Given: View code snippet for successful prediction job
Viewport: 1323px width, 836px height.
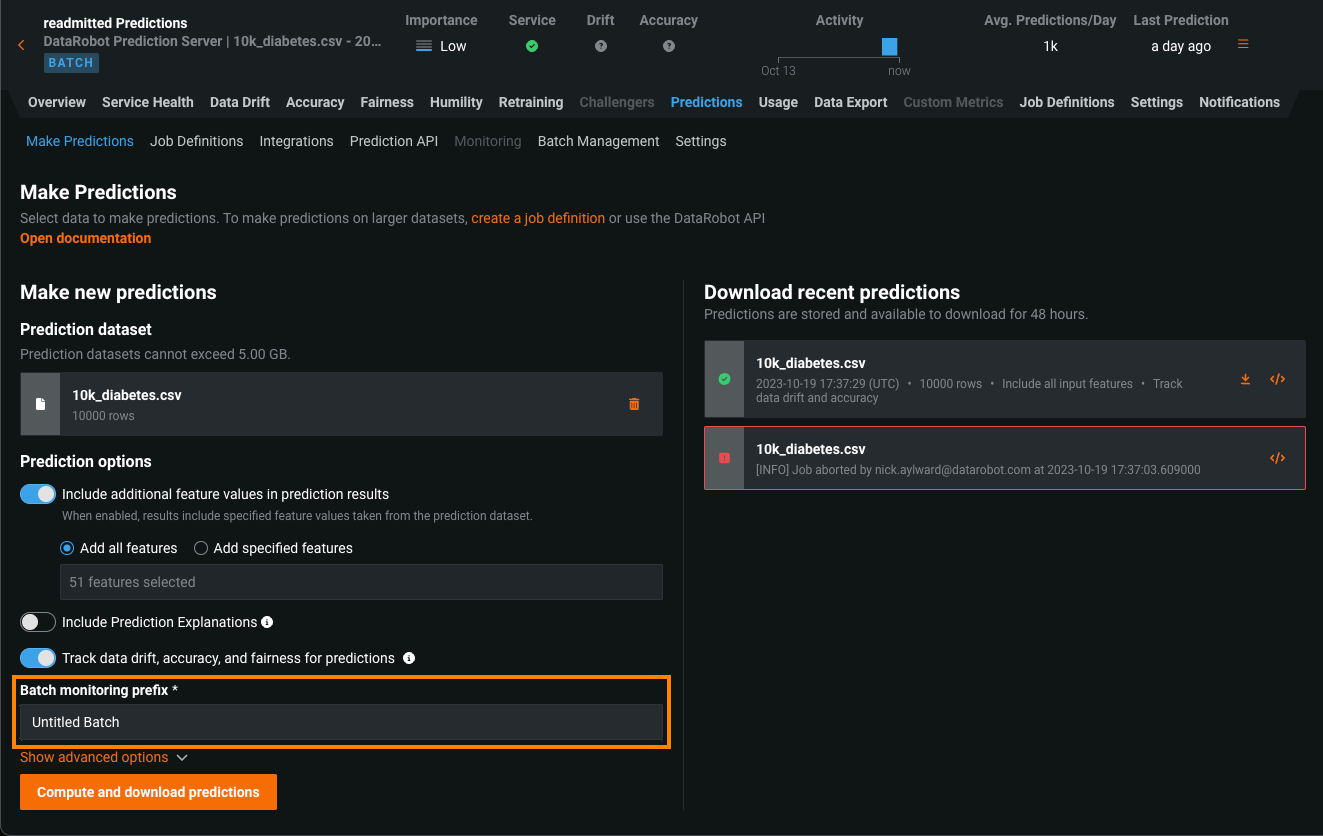Looking at the screenshot, I should coord(1277,379).
